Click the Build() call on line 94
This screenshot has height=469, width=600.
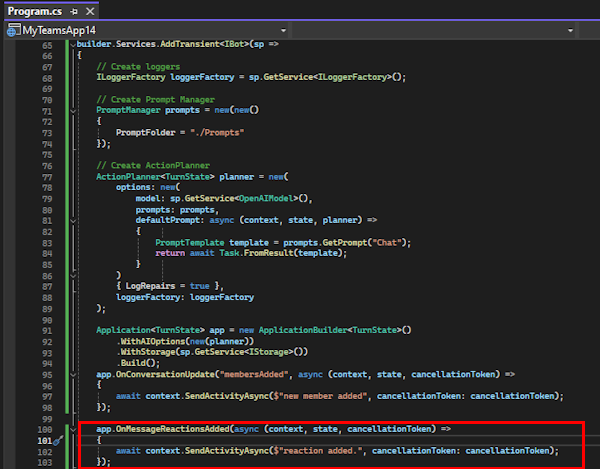pyautogui.click(x=138, y=363)
